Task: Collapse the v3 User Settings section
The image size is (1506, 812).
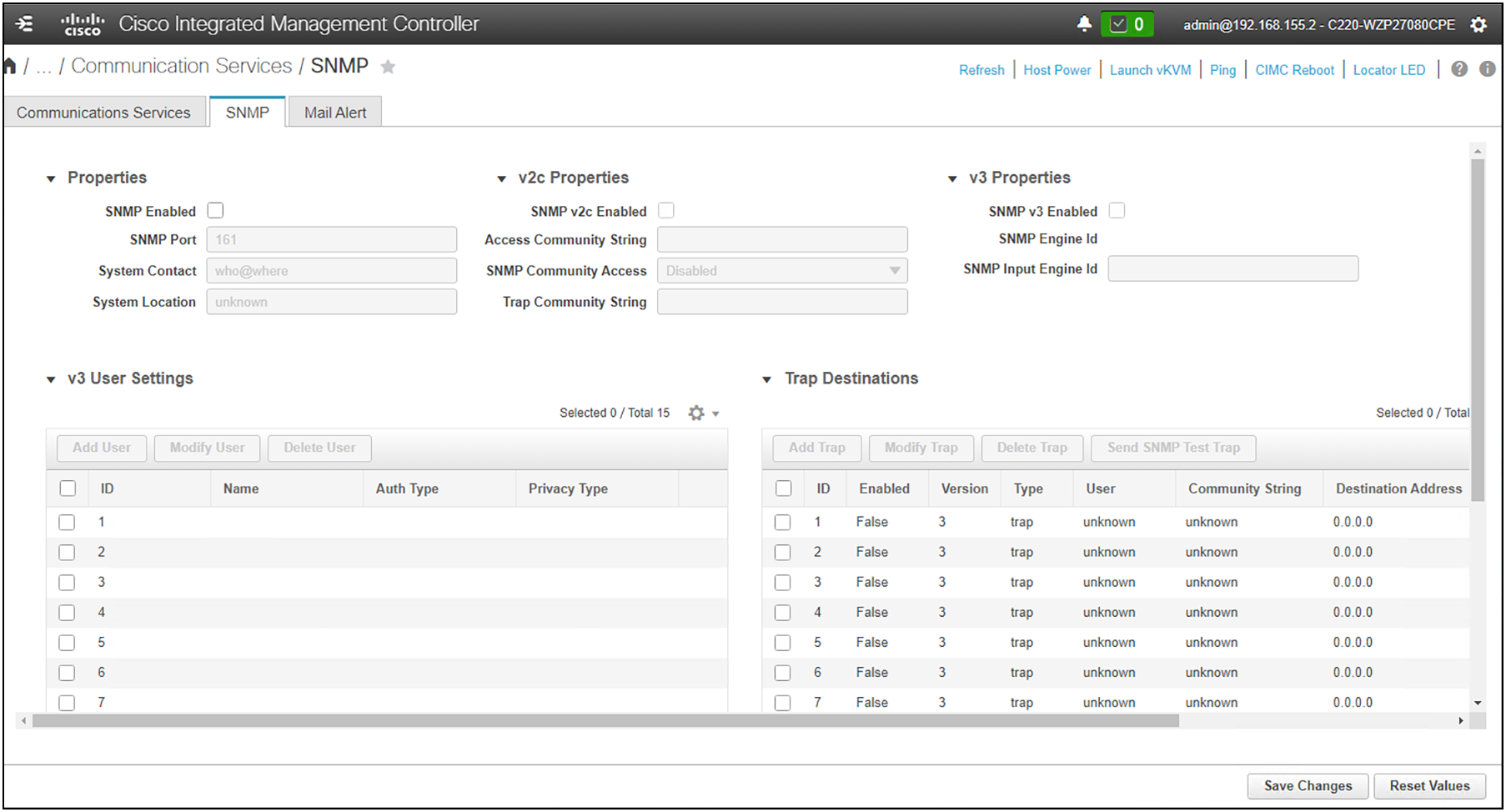Action: (51, 380)
